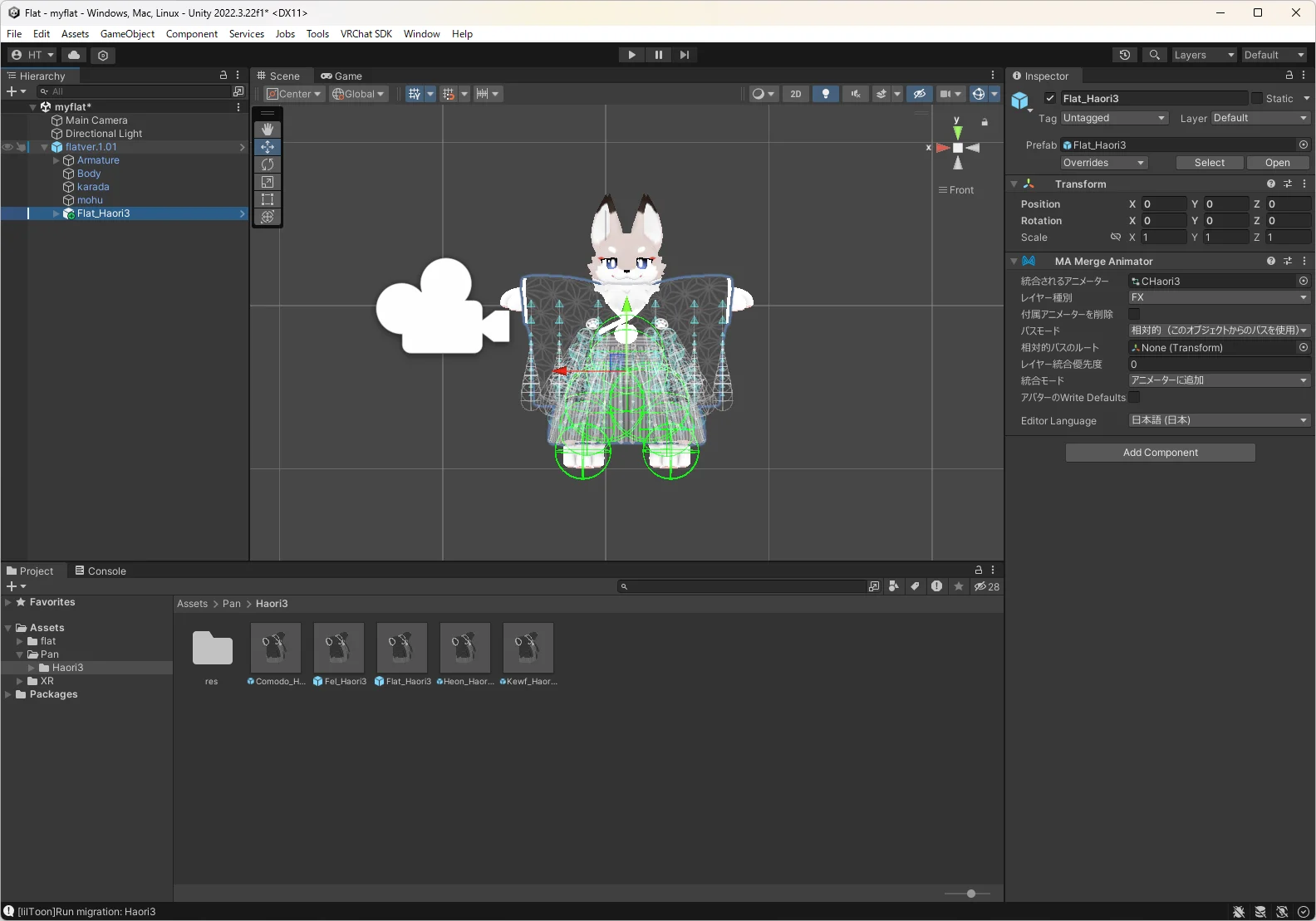
Task: Enable the Static checkbox
Action: (1257, 98)
